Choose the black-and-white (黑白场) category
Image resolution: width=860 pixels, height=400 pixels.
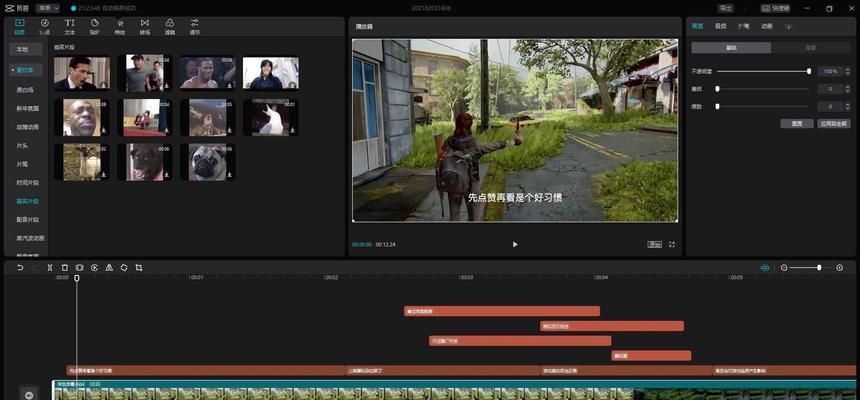coord(25,89)
